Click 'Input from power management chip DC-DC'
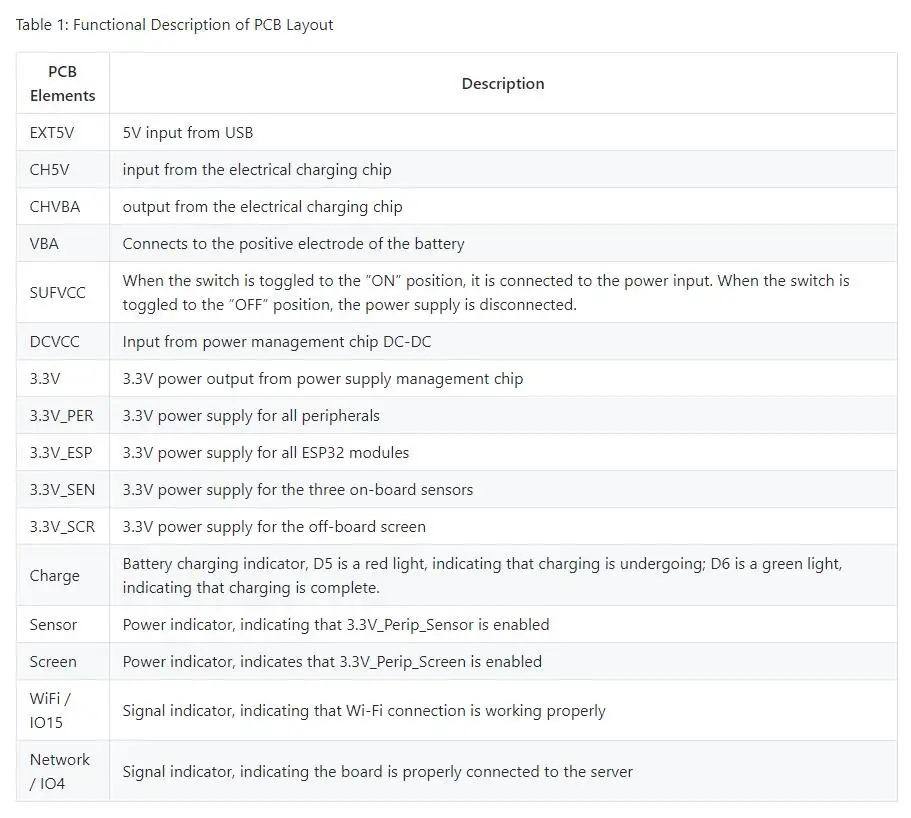The image size is (911, 818). point(277,342)
